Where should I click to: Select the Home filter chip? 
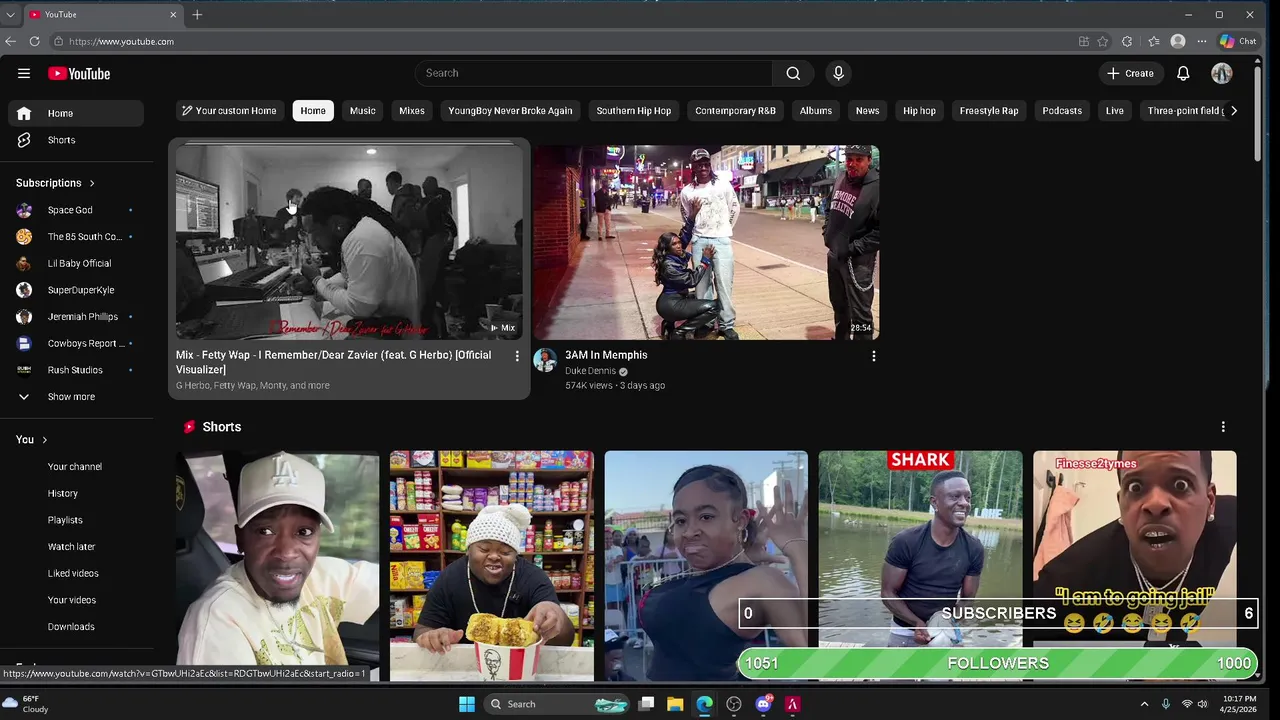[313, 111]
